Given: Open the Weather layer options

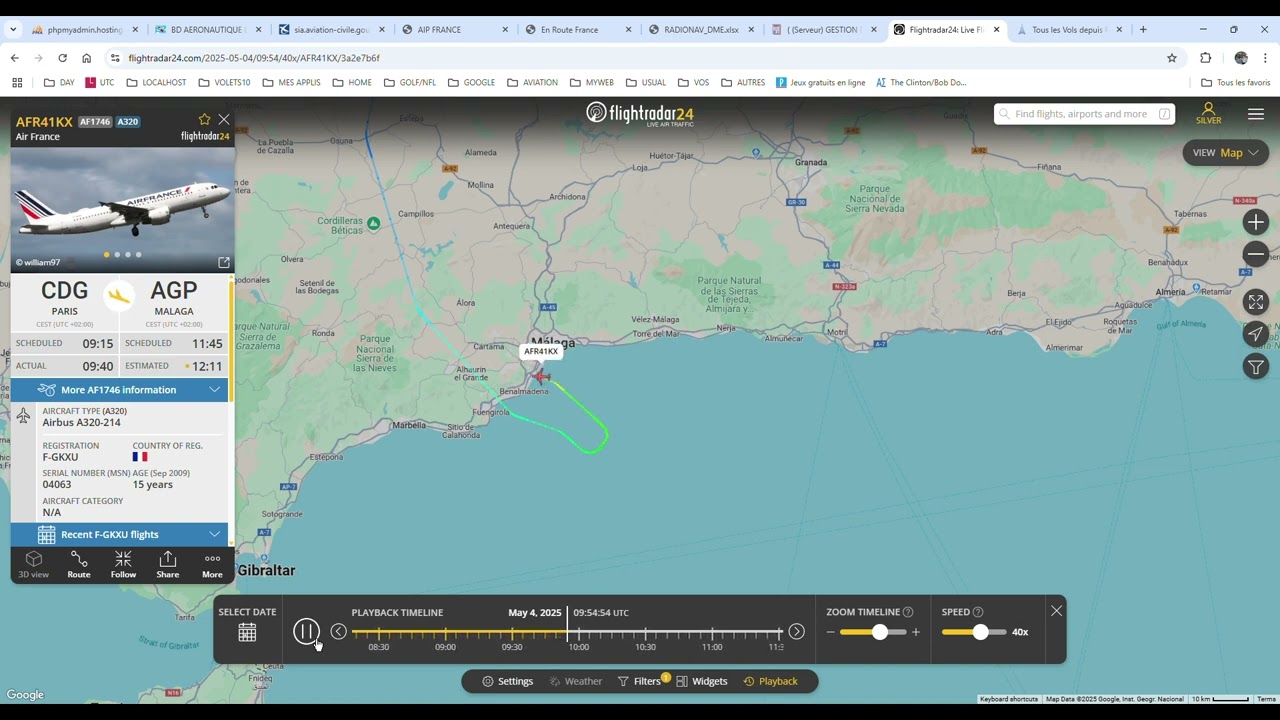Looking at the screenshot, I should [x=576, y=682].
